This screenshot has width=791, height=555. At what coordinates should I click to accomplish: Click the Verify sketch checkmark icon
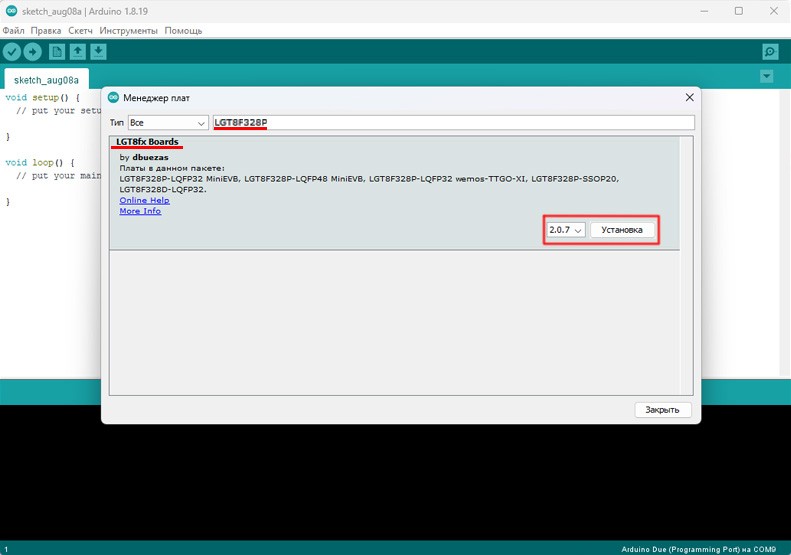(12, 52)
